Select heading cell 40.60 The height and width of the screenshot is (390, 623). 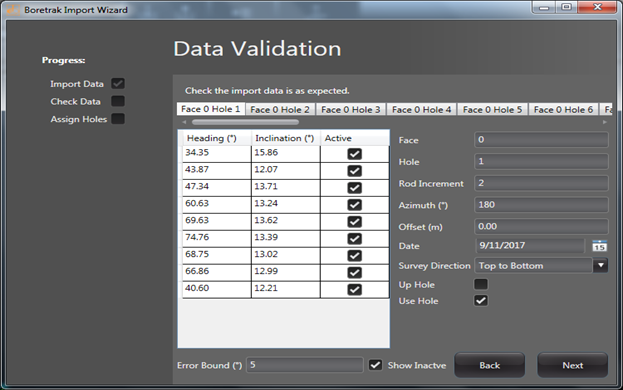(x=217, y=290)
